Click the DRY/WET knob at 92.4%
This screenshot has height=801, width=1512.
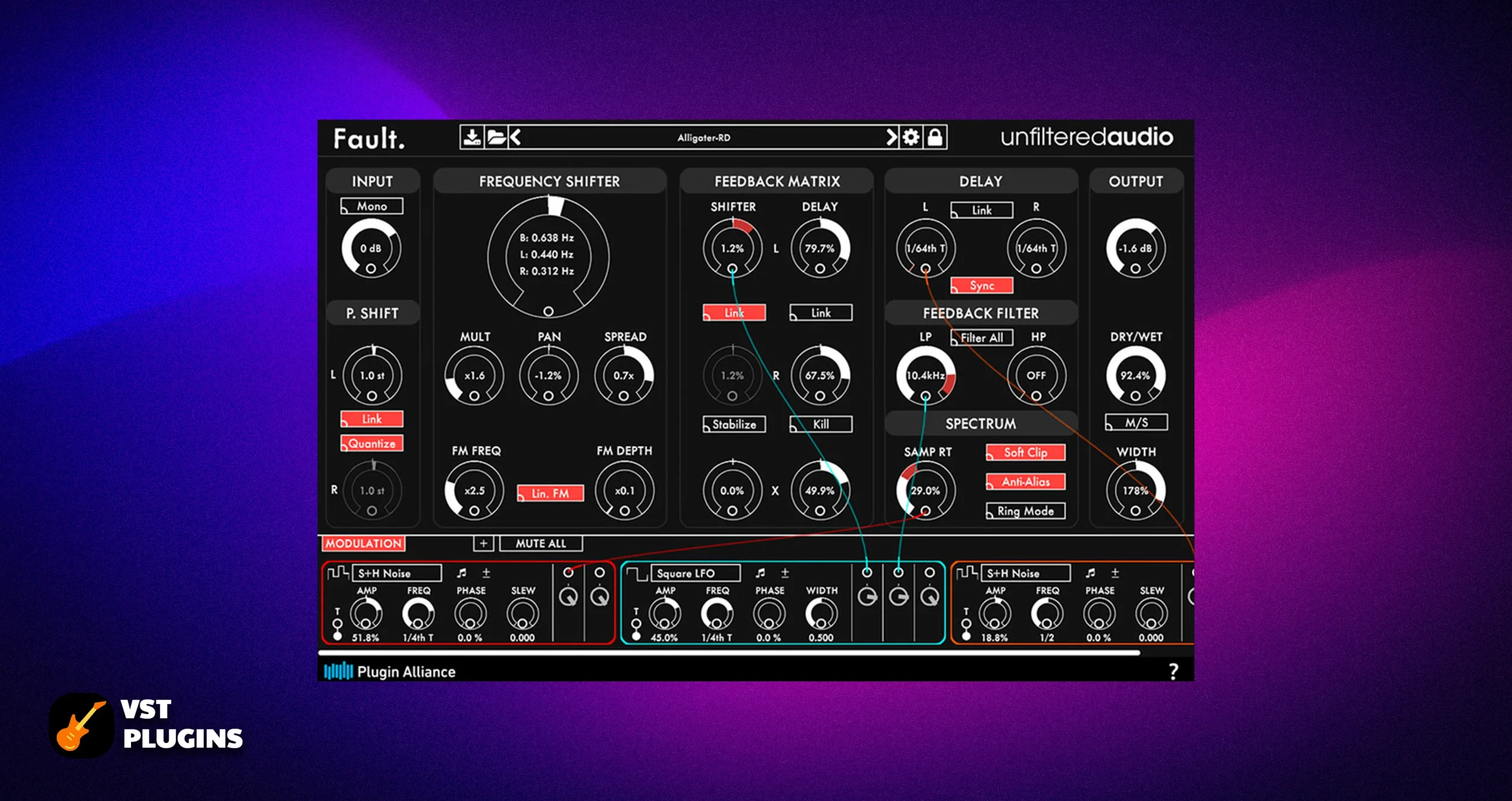[1136, 375]
